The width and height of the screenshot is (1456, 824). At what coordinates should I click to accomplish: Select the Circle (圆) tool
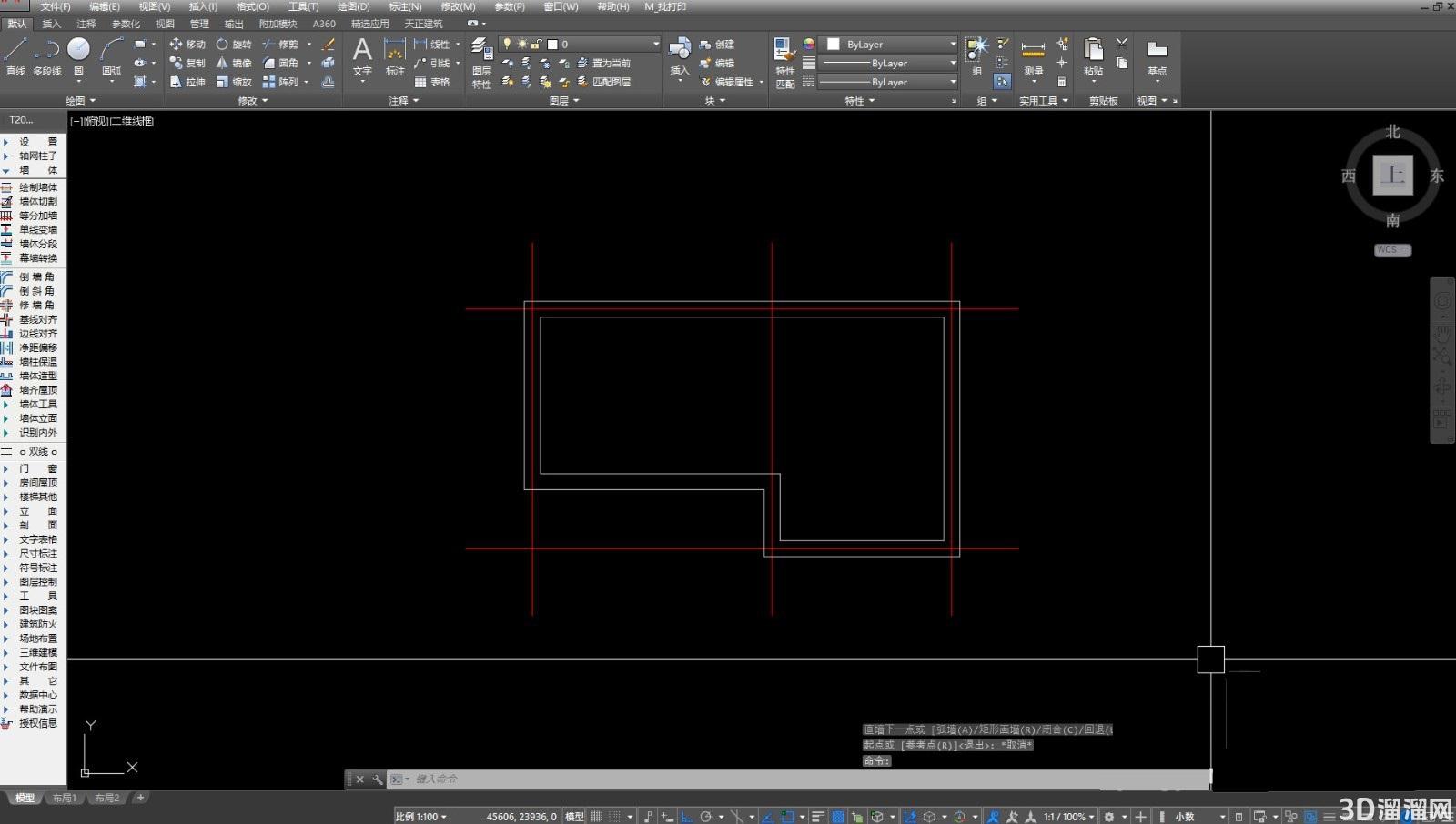pos(78,55)
